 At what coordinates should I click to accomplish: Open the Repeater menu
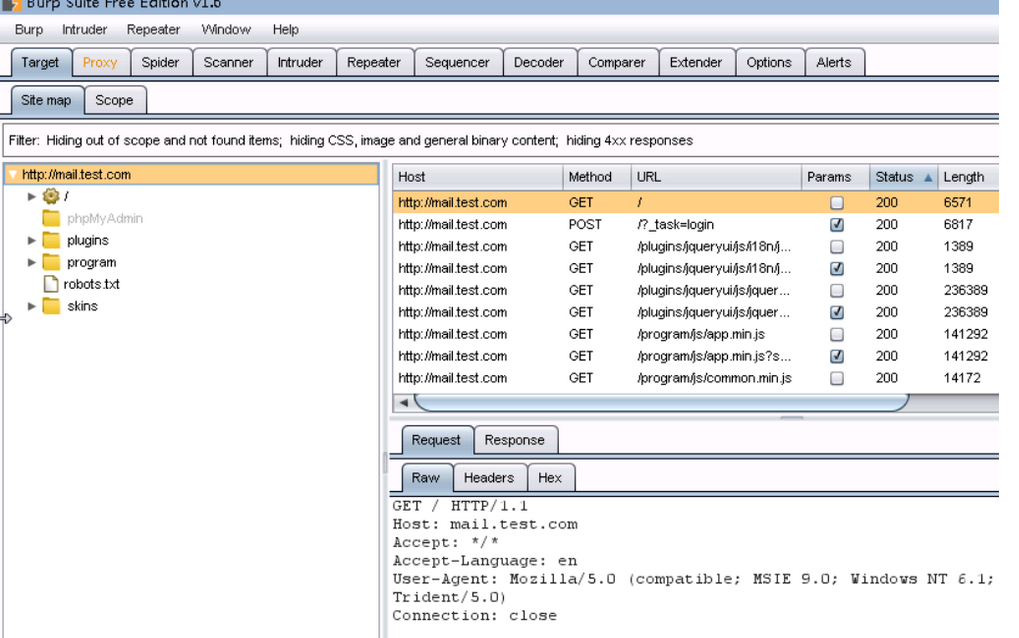[x=153, y=30]
